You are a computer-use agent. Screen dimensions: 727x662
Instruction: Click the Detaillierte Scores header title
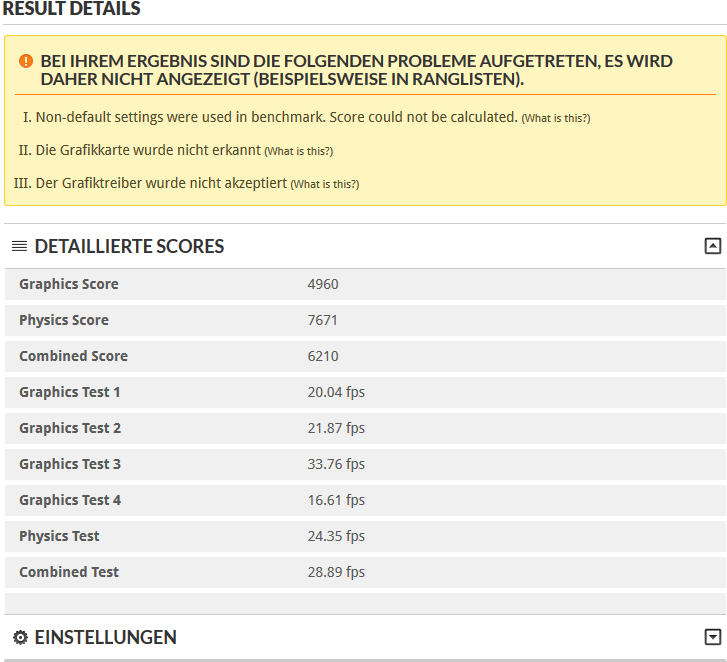point(129,246)
